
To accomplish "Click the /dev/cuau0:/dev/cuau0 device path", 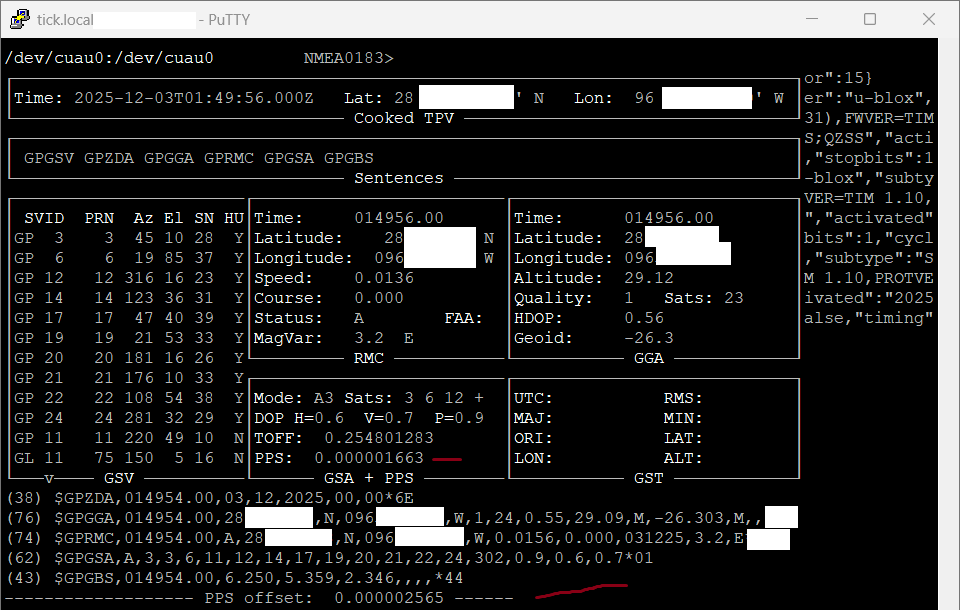I will 110,58.
